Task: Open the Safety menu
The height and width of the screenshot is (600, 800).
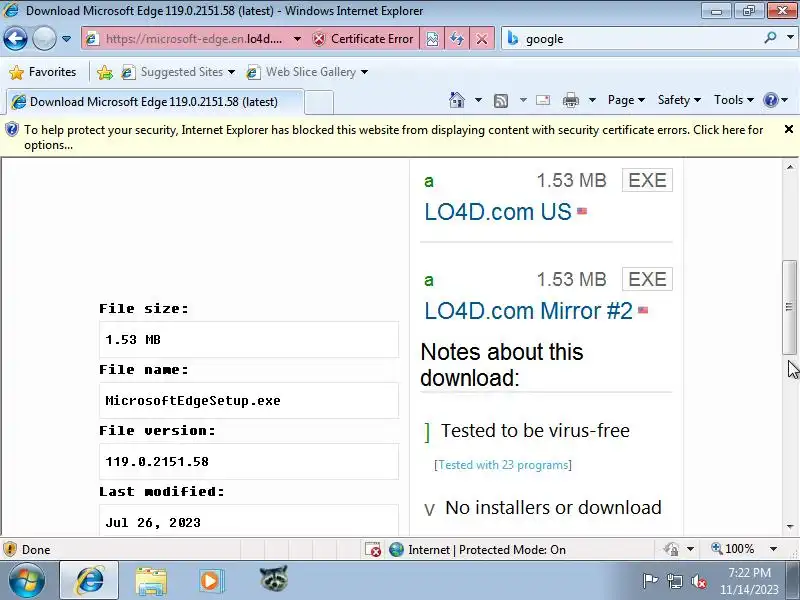Action: [x=679, y=100]
